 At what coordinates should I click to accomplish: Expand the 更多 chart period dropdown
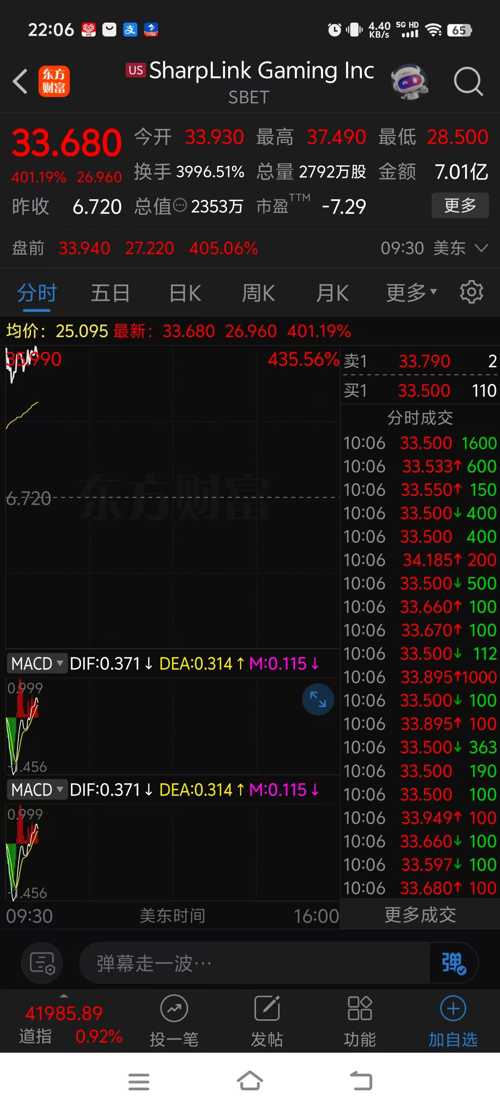[x=411, y=293]
